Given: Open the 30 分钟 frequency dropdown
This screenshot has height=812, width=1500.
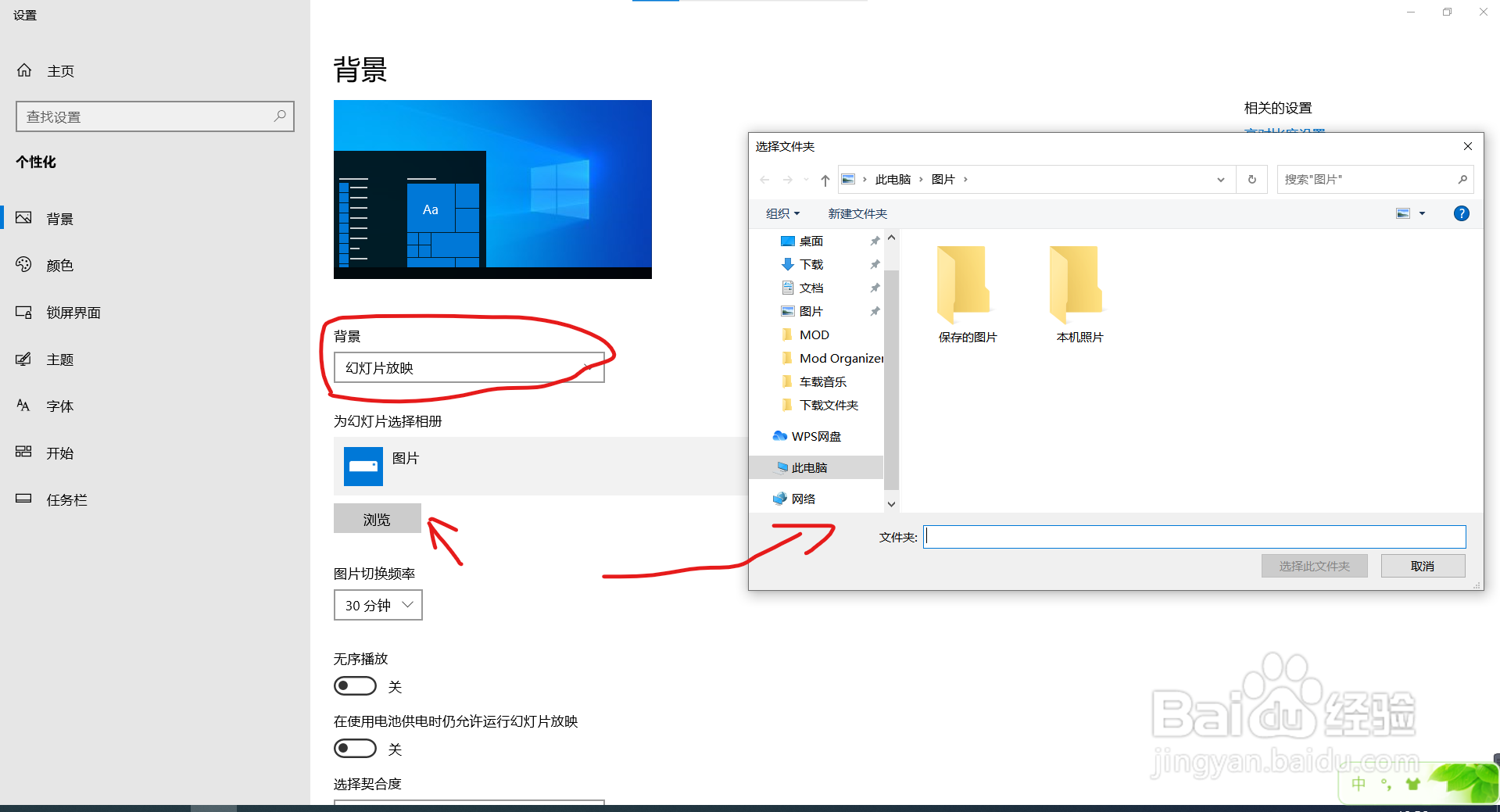Looking at the screenshot, I should click(x=378, y=605).
